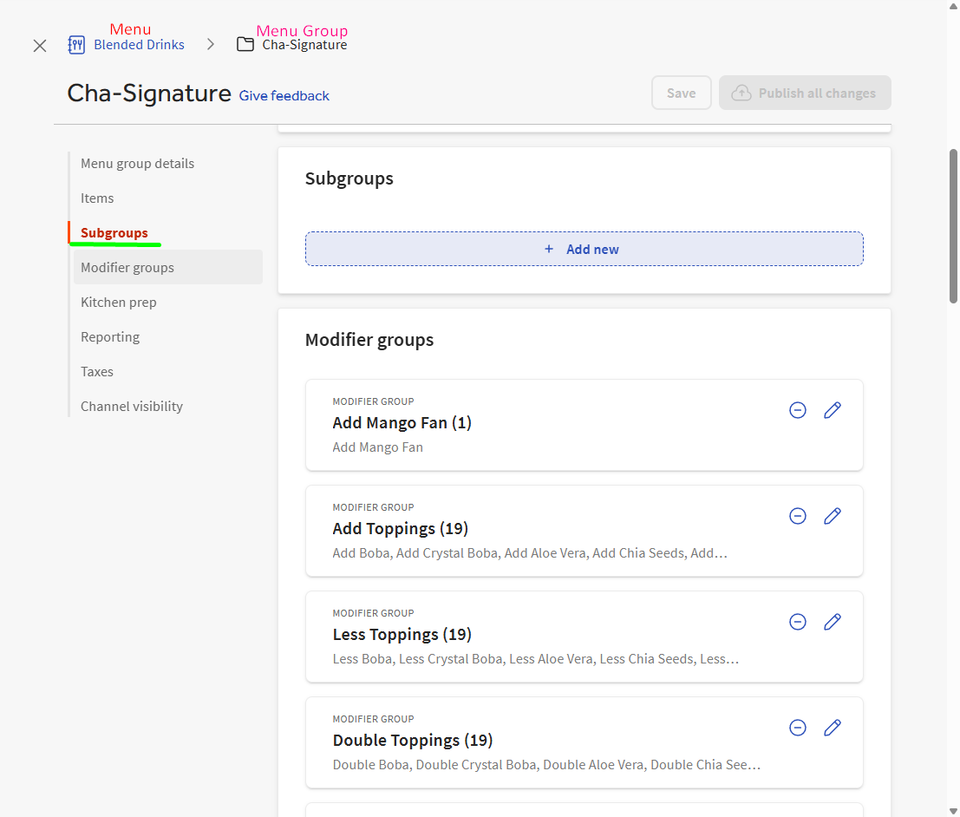Click the scrollbar up arrow
The image size is (960, 817).
tap(953, 5)
